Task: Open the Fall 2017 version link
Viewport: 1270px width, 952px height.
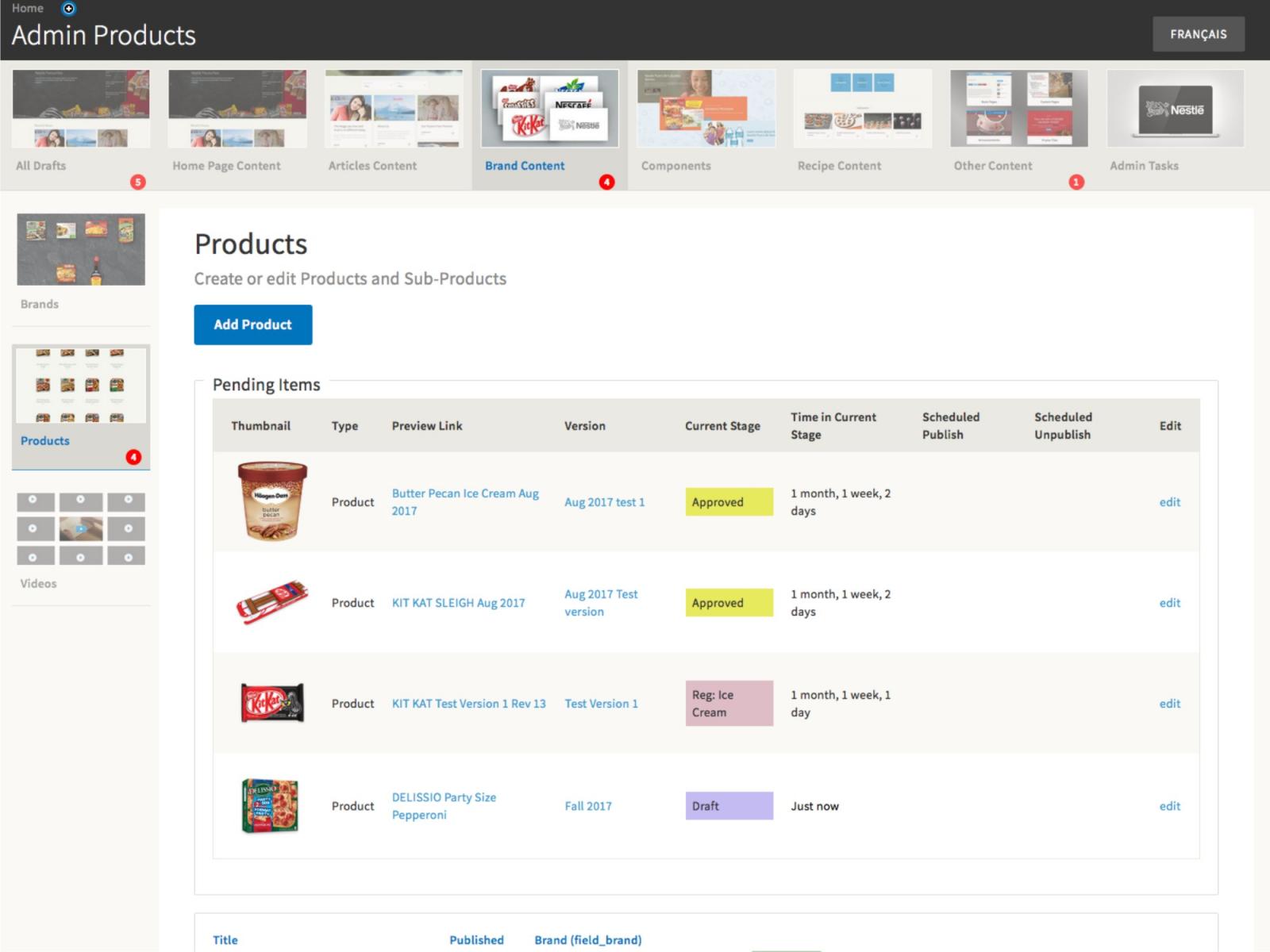Action: pos(588,806)
